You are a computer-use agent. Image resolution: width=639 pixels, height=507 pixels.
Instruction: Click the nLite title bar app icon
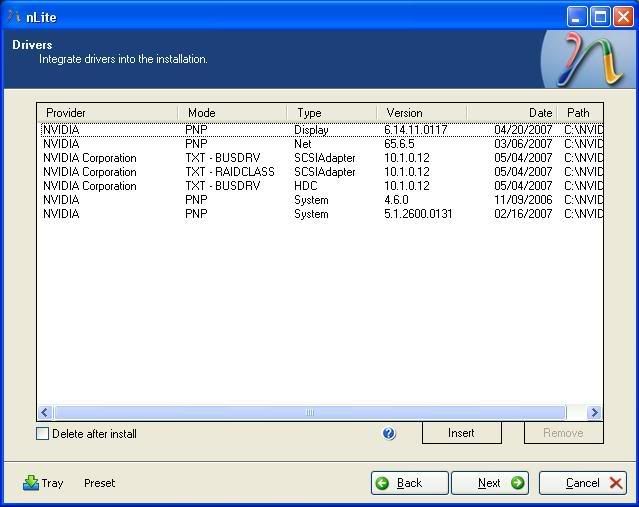13,16
